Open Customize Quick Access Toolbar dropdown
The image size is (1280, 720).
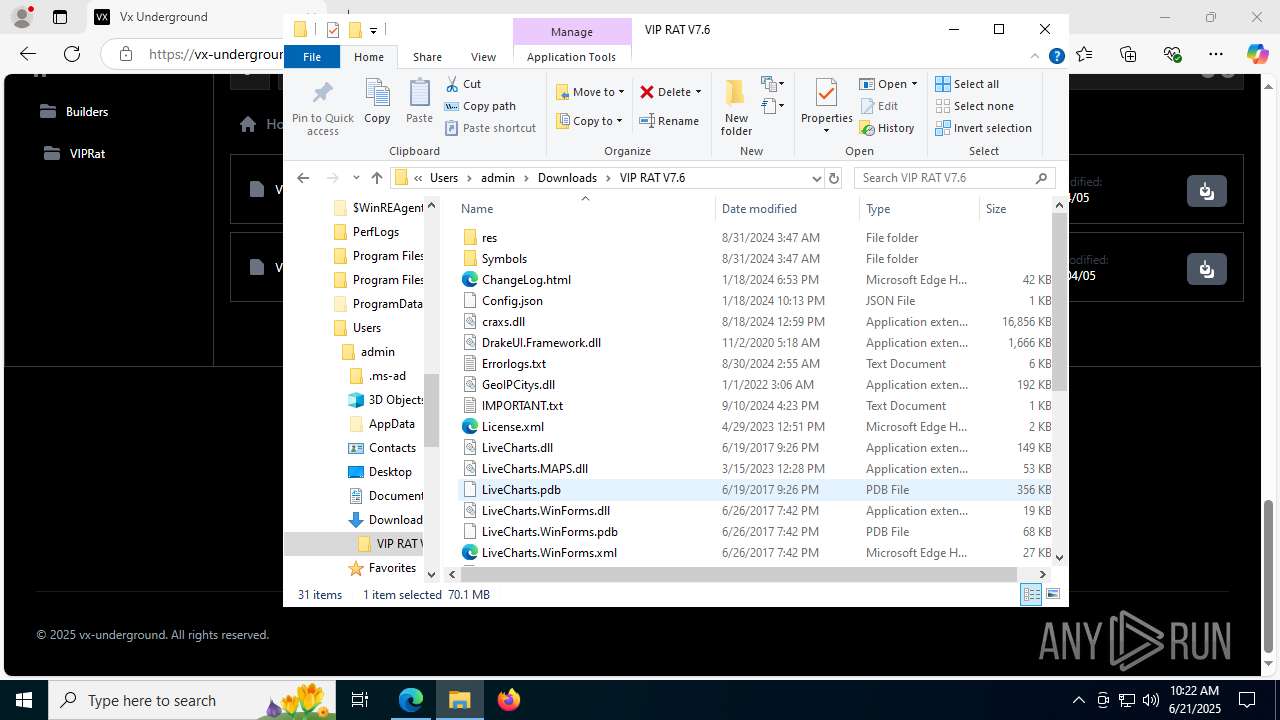[x=373, y=31]
